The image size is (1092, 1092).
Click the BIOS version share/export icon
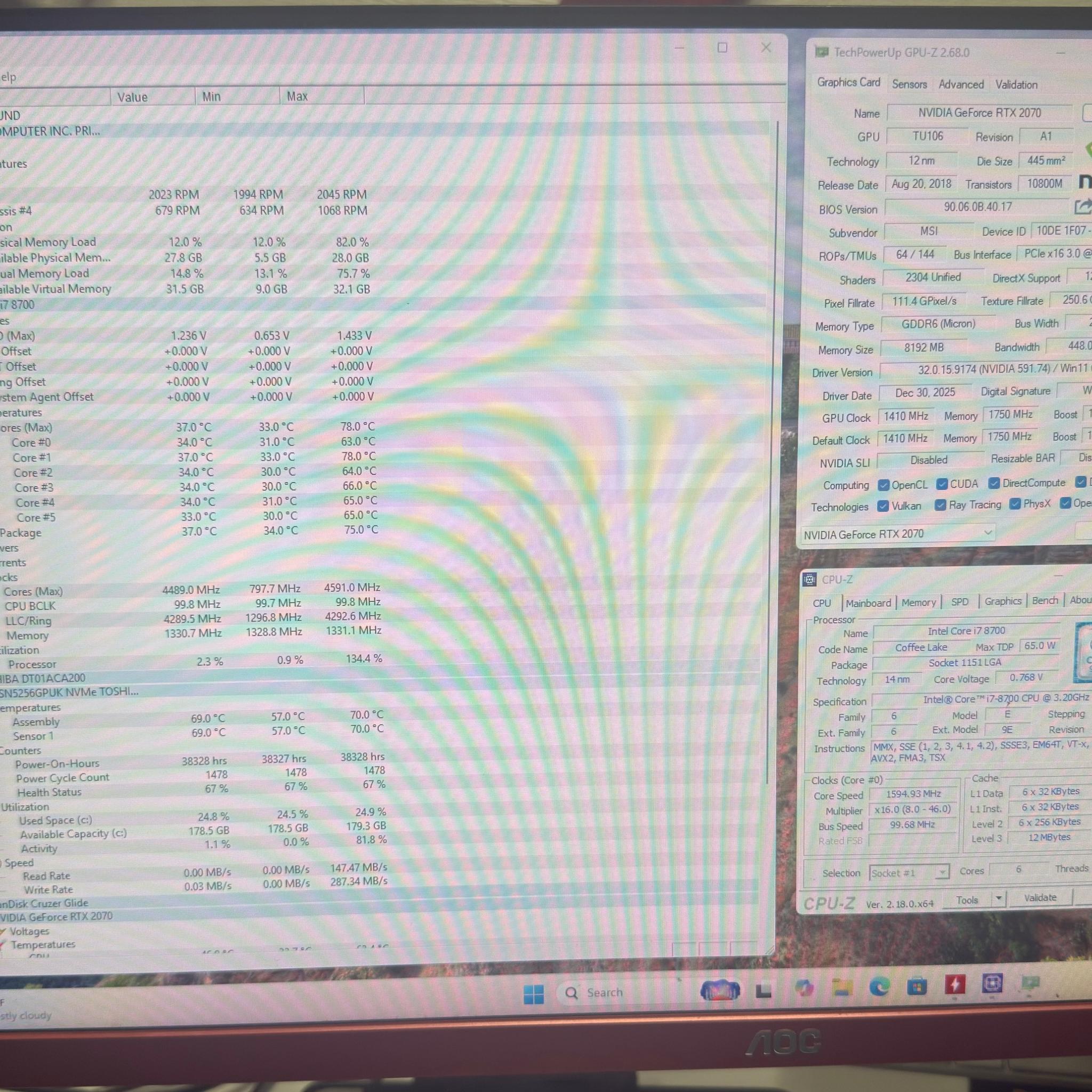(x=1082, y=207)
